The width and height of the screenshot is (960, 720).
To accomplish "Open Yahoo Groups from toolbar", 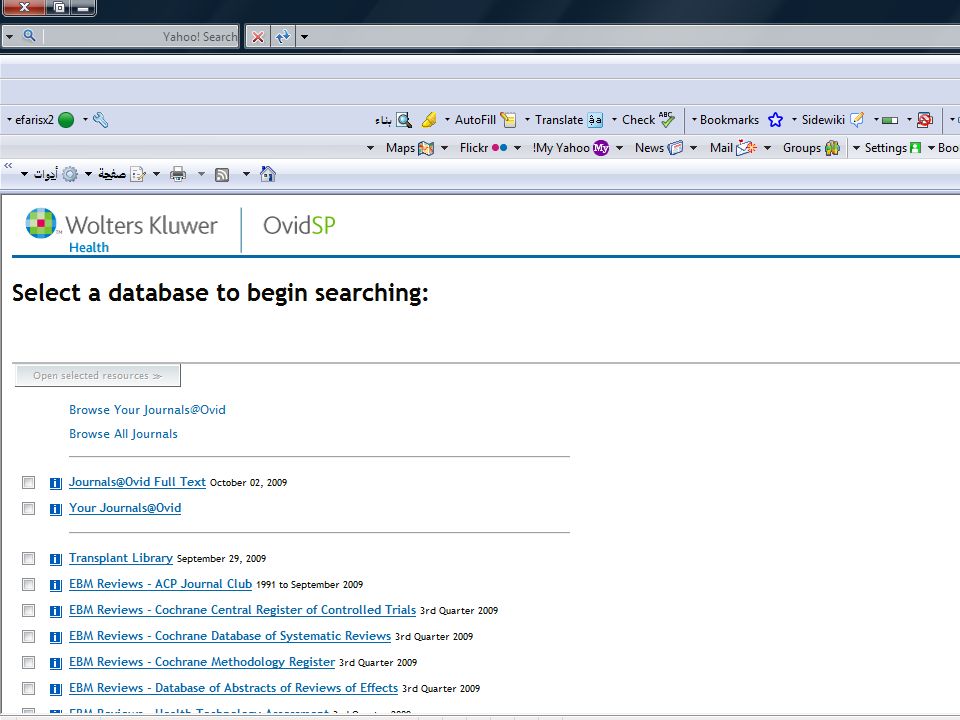I will pos(811,148).
